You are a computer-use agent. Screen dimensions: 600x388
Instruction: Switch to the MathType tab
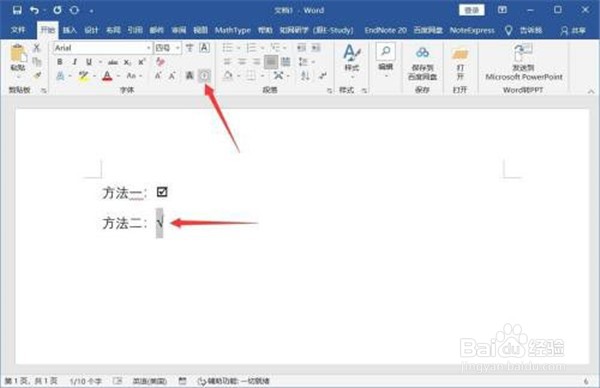(233, 30)
